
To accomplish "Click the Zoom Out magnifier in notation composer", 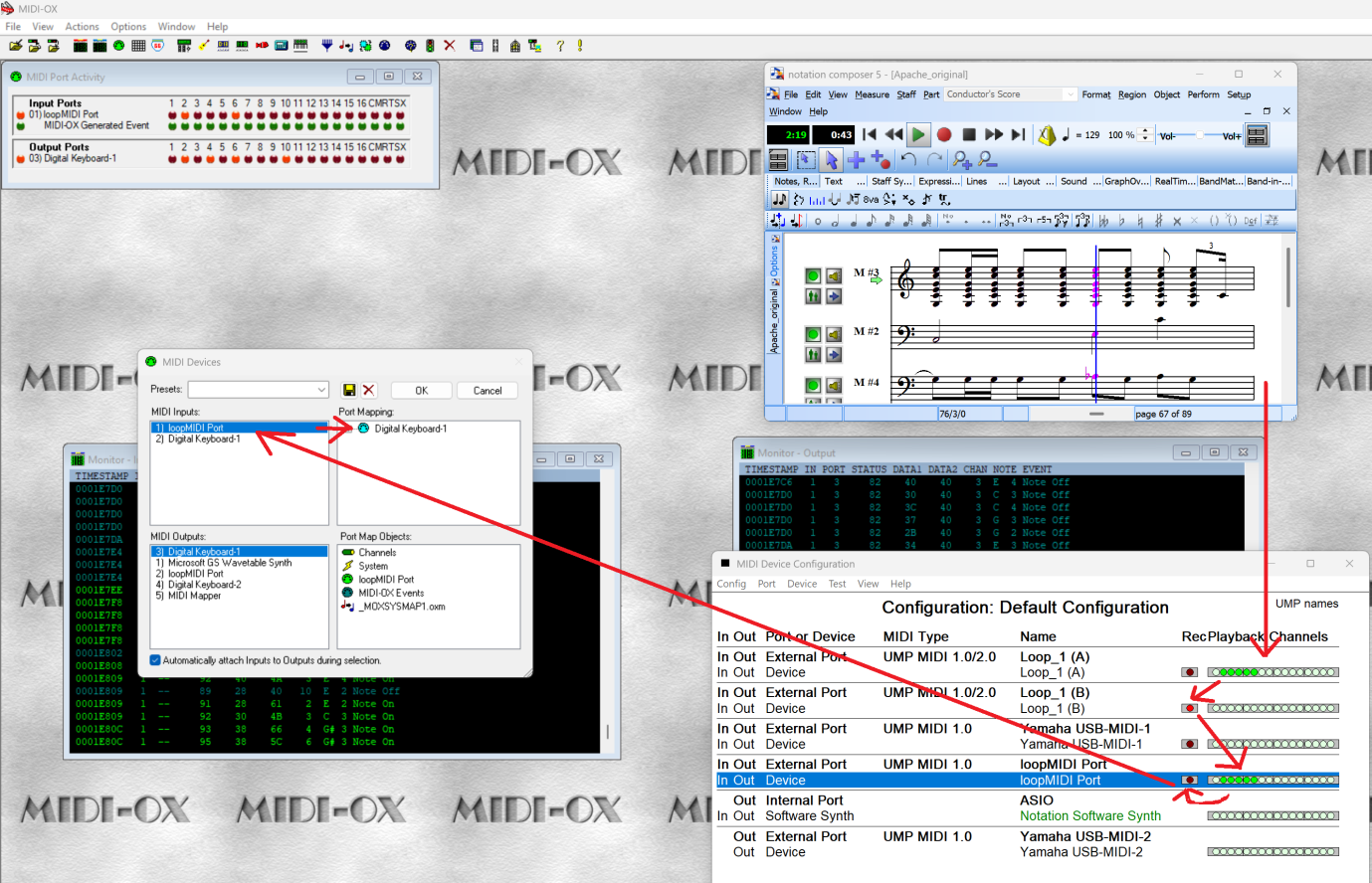I will click(987, 159).
